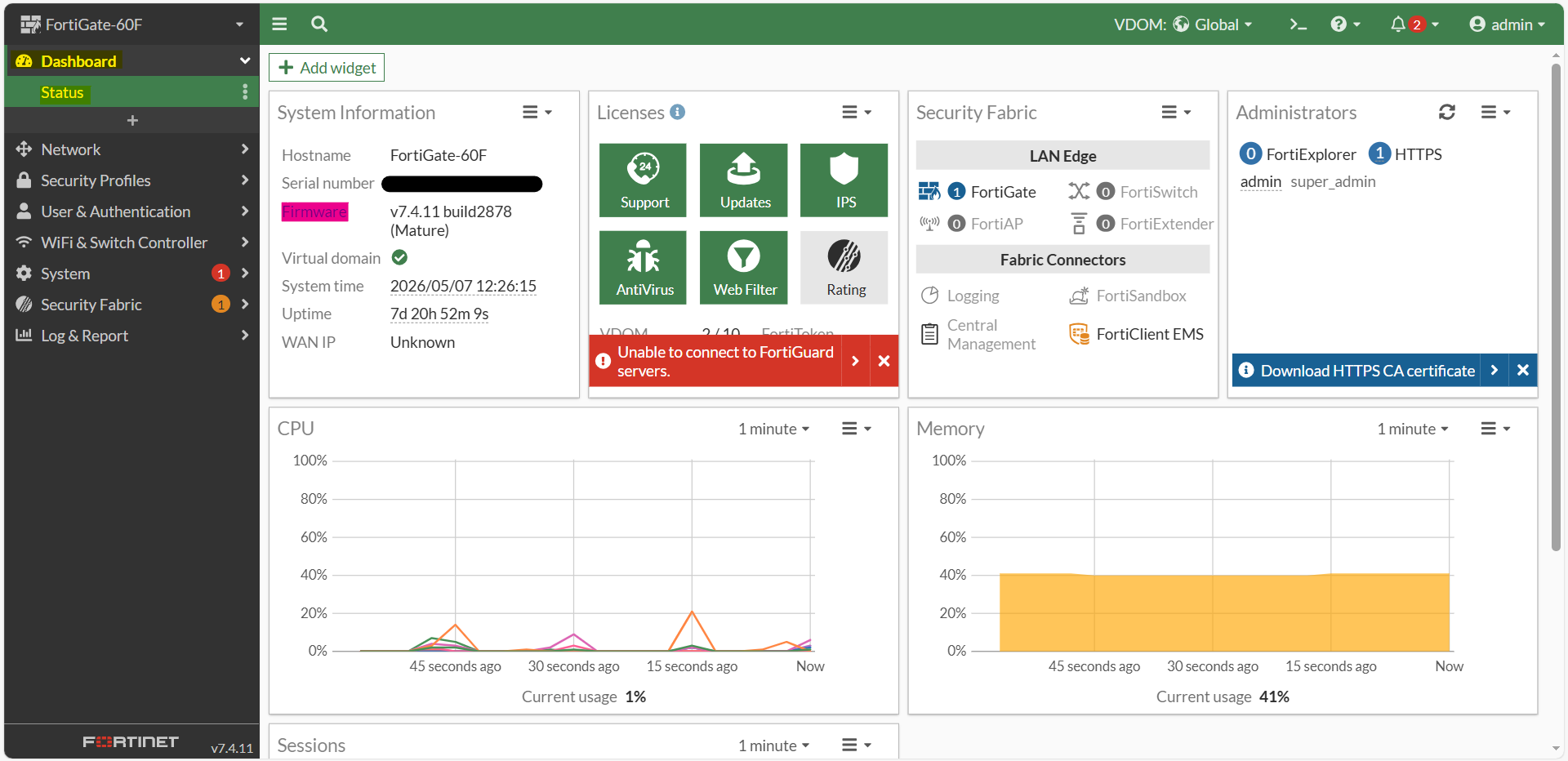Open the Sessions widget menu
Viewport: 1568px width, 761px height.
pos(857,745)
